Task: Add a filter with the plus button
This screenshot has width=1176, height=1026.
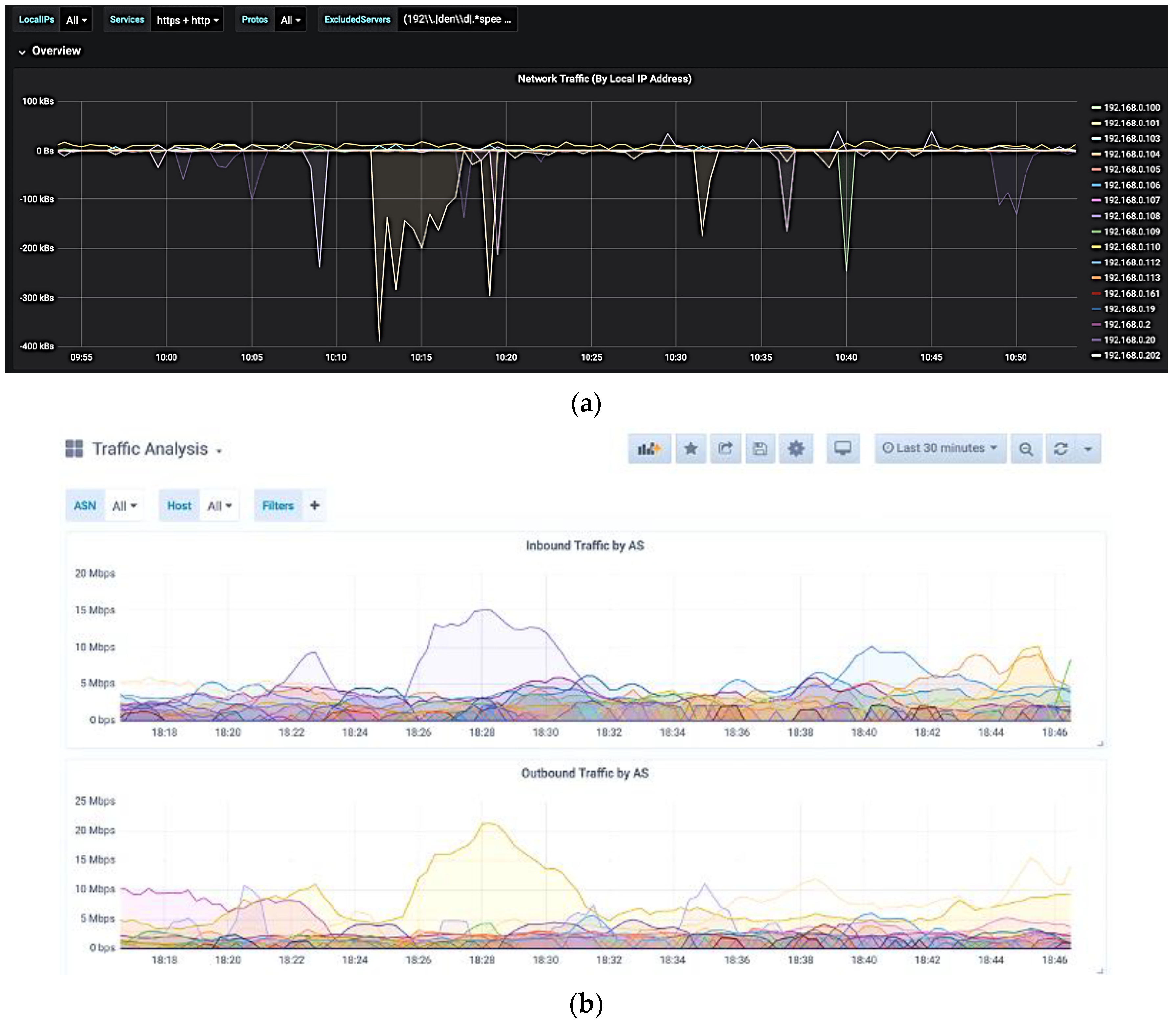Action: [315, 506]
